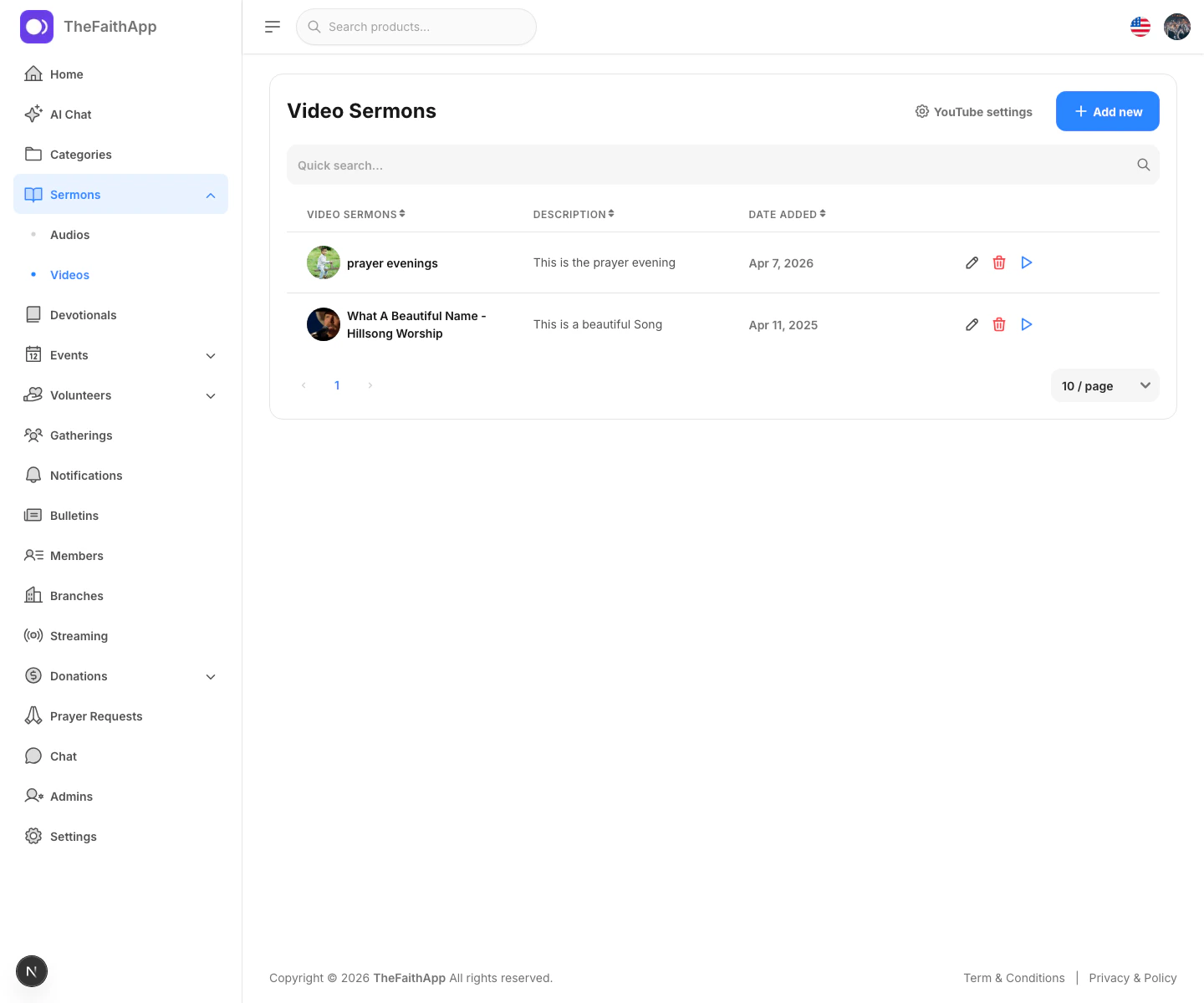Click TheFaithApp logo icon
1204x1003 pixels.
tap(37, 27)
